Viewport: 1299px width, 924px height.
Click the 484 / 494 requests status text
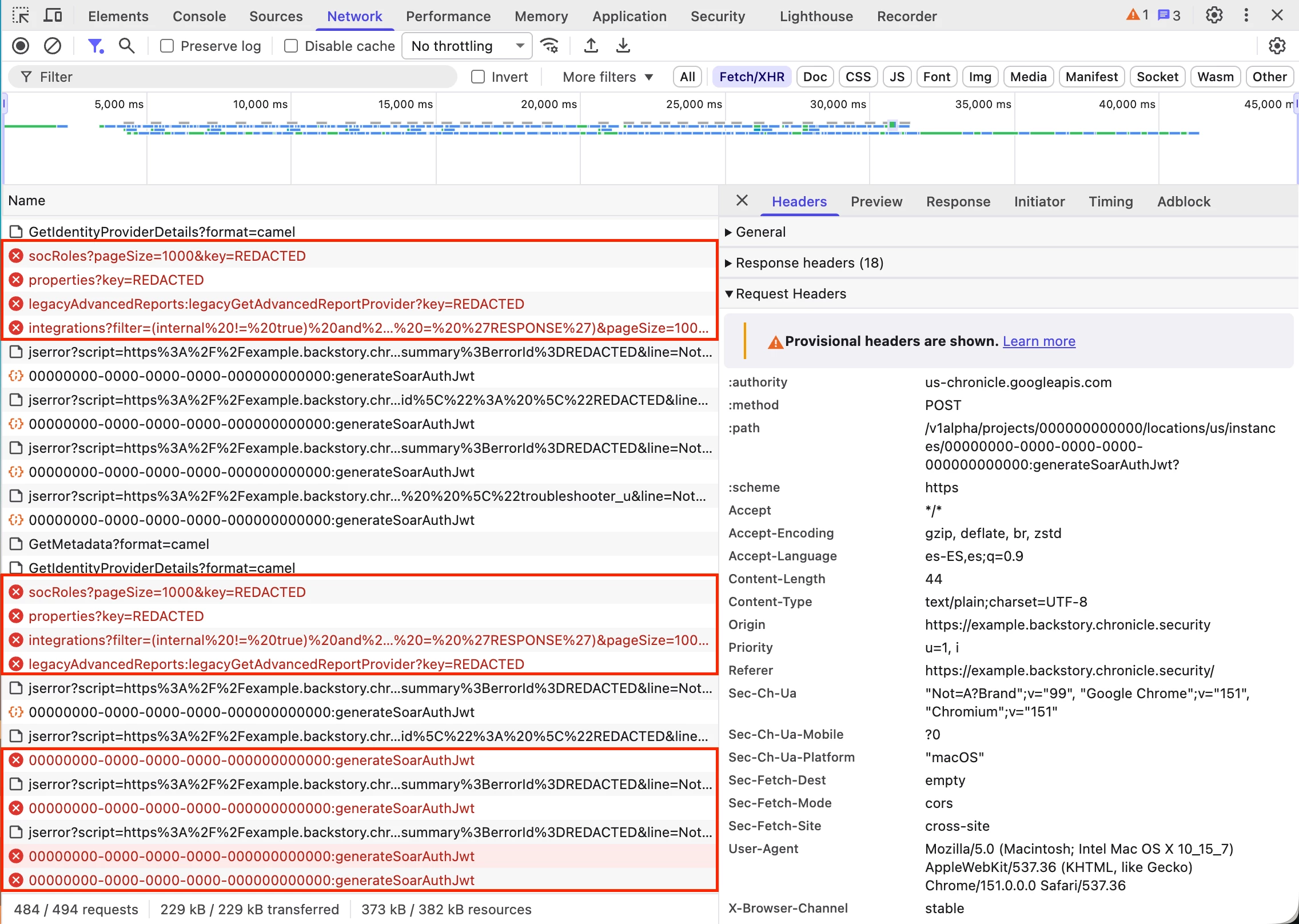pyautogui.click(x=75, y=909)
